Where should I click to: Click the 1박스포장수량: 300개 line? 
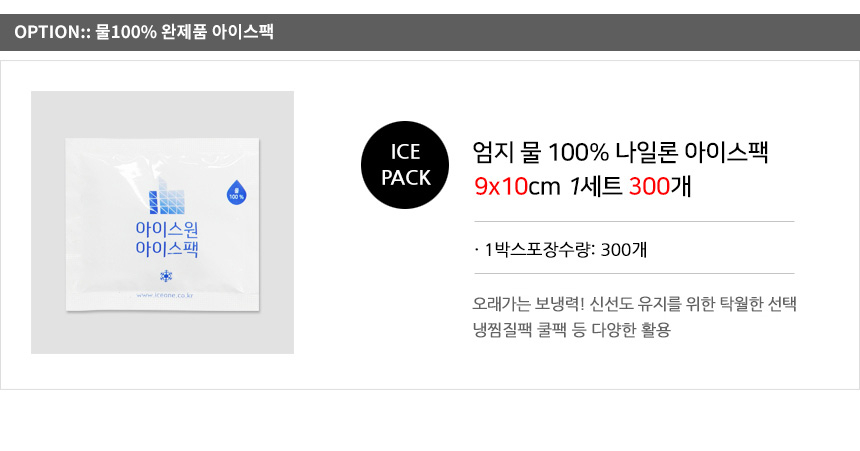coord(560,248)
